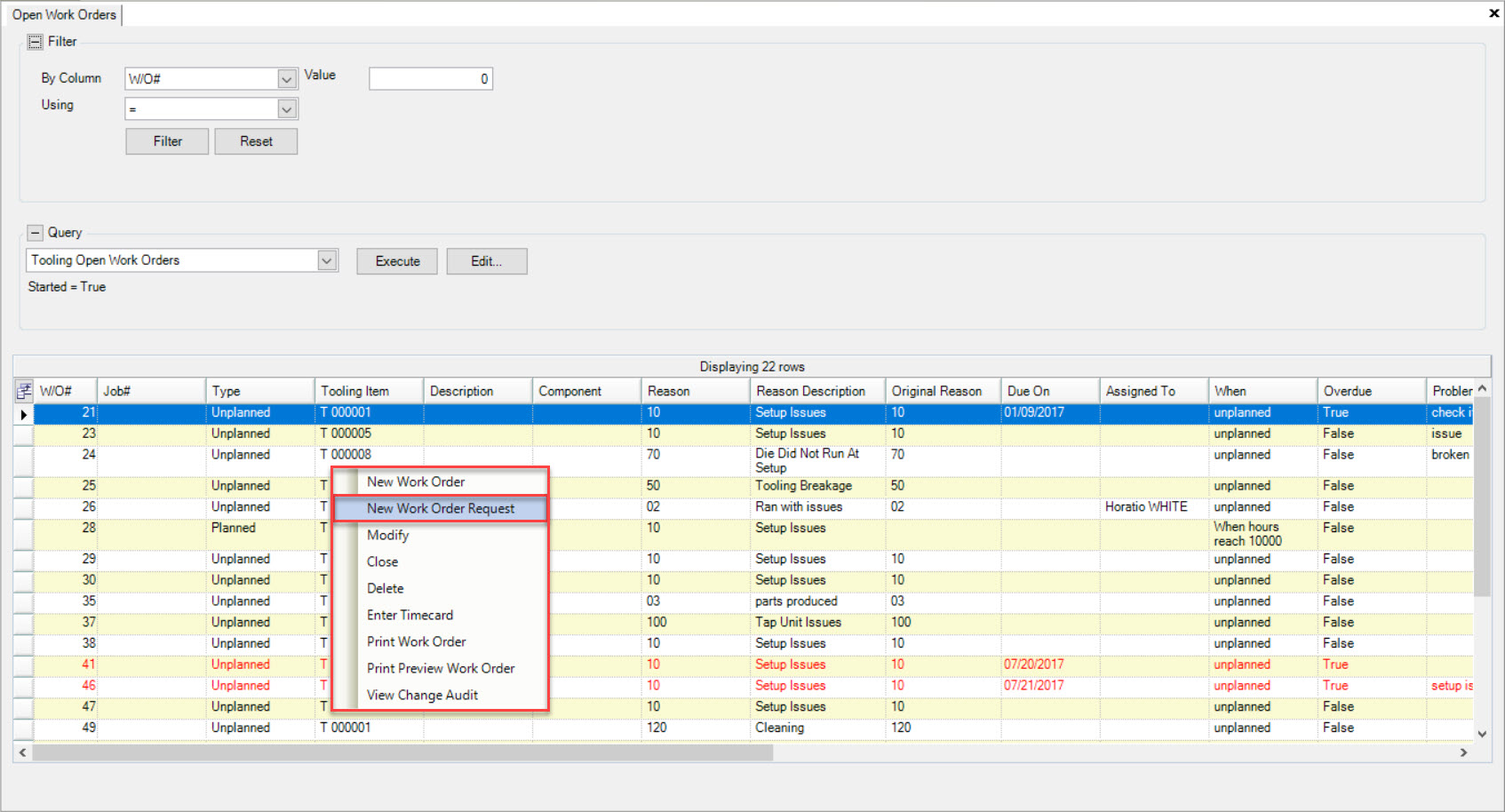Select Close in the context menu
1505x812 pixels.
[441, 561]
